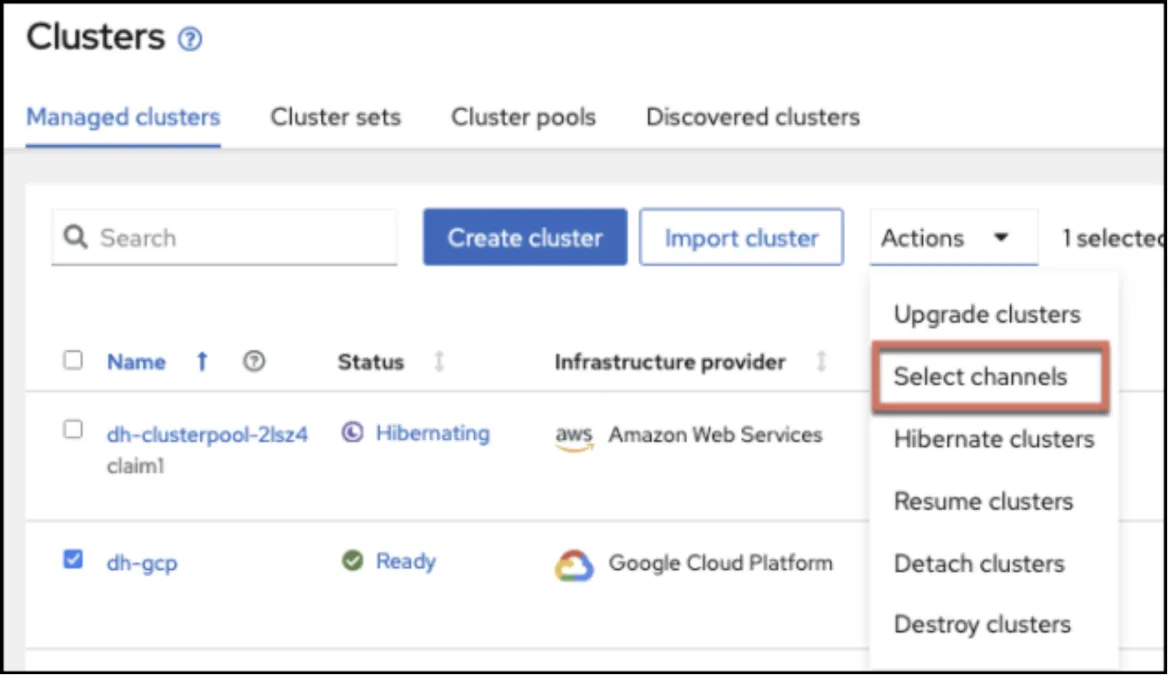This screenshot has width=1170, height=677.
Task: Choose Select channels from Actions menu
Action: click(980, 377)
